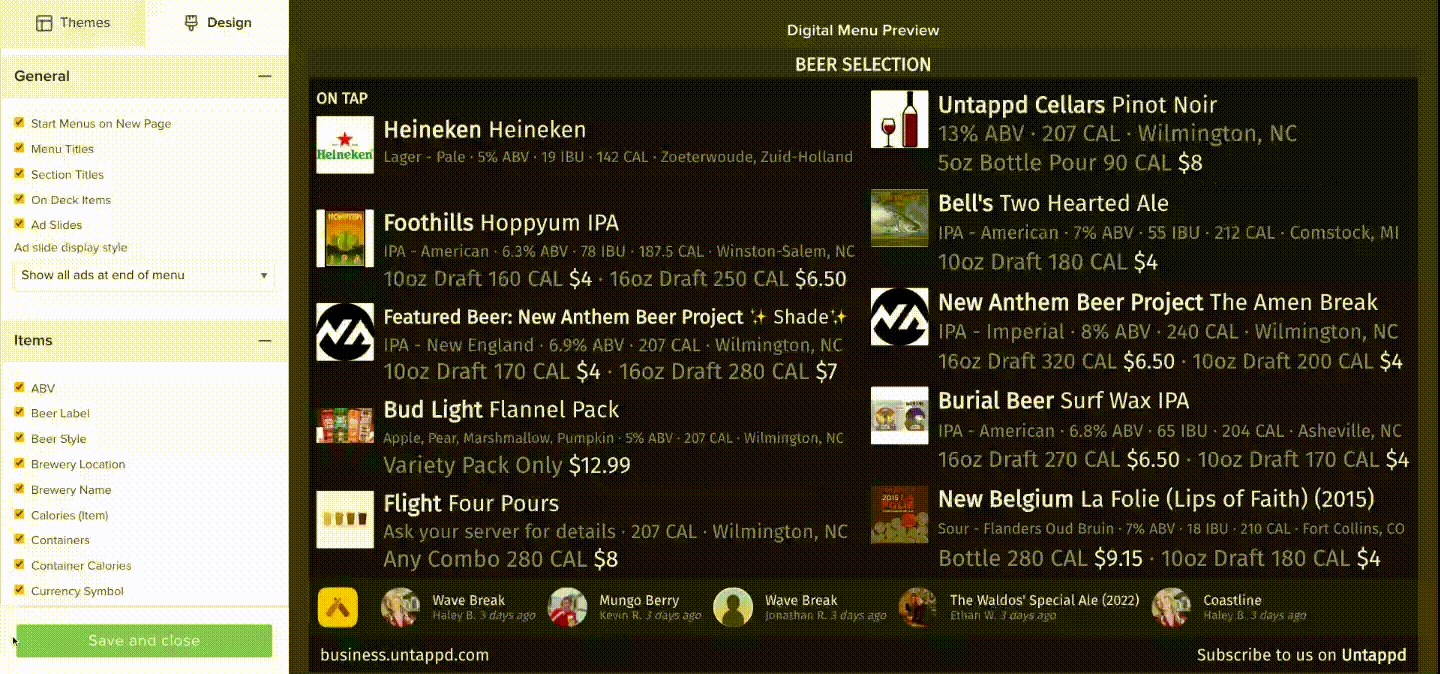Click the Untappd Cellars wine bottle icon
Screen dimensions: 1440x674
(x=900, y=119)
